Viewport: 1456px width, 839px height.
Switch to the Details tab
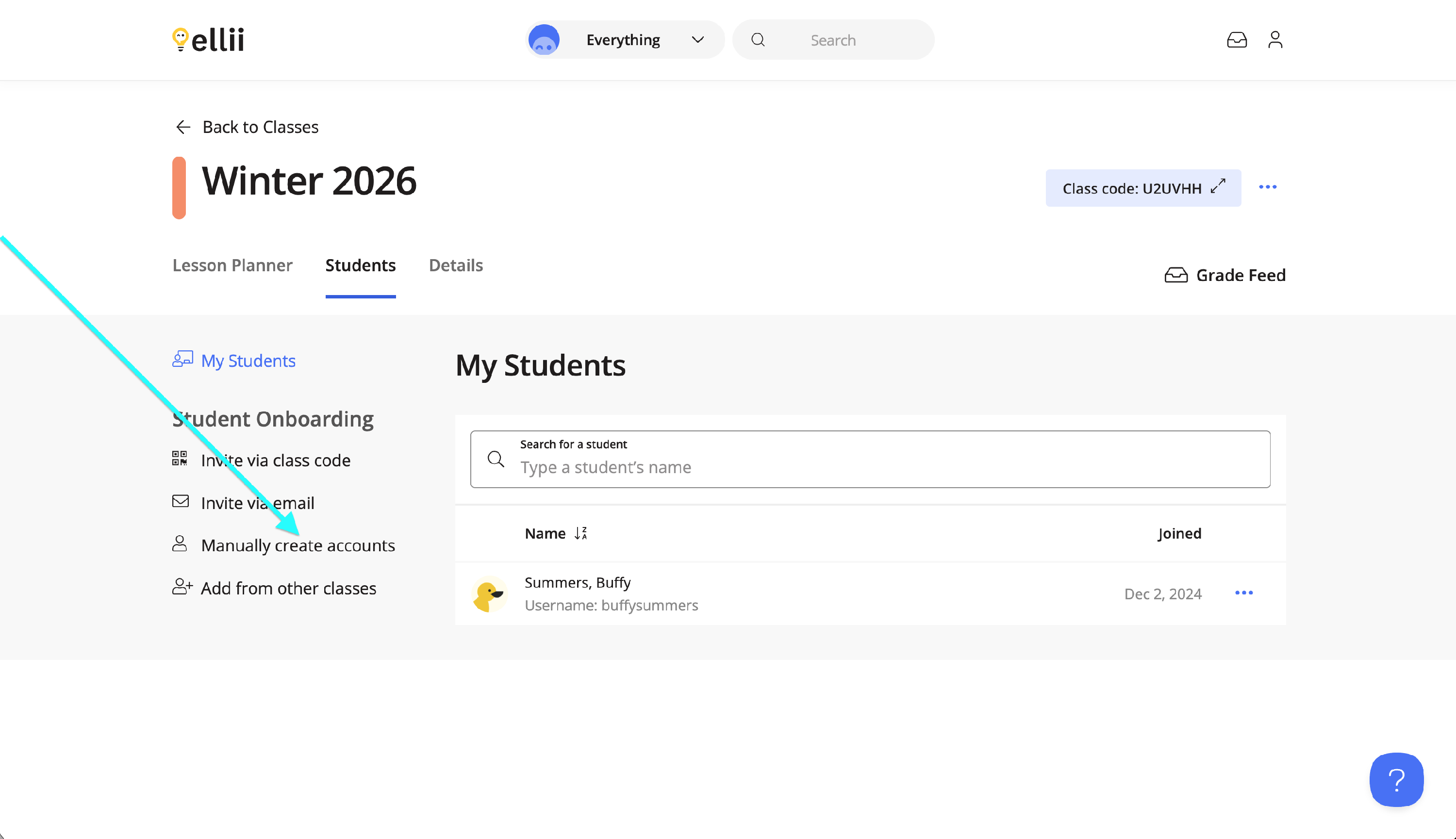pyautogui.click(x=456, y=265)
